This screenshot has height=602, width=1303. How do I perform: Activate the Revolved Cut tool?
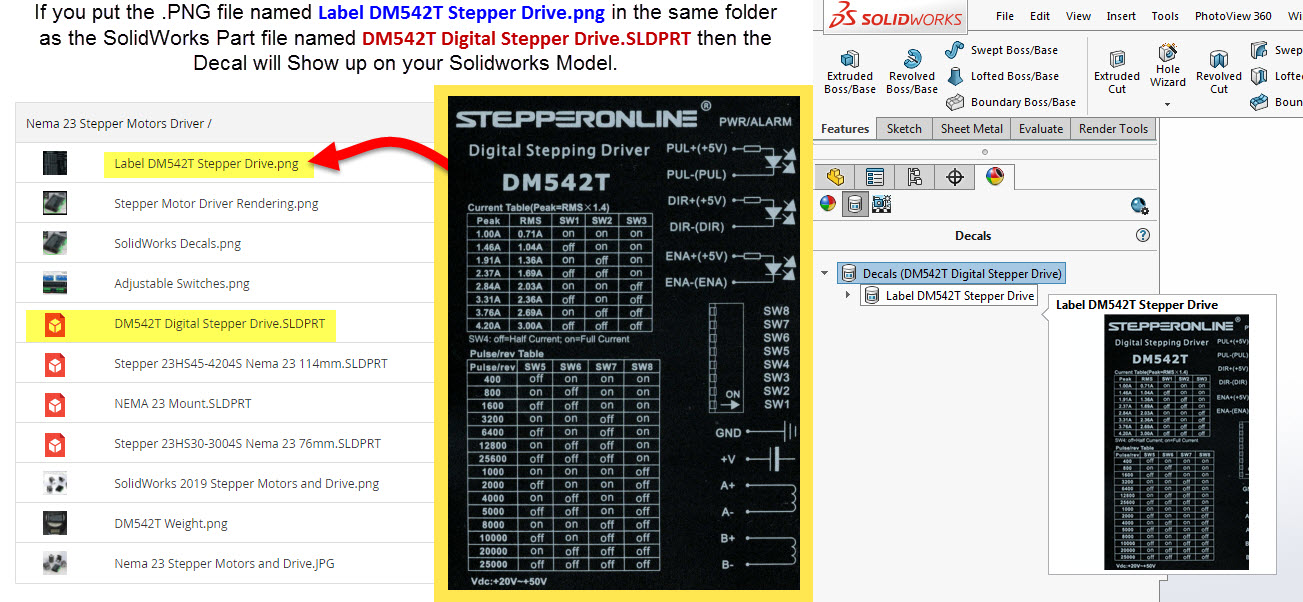[1218, 72]
